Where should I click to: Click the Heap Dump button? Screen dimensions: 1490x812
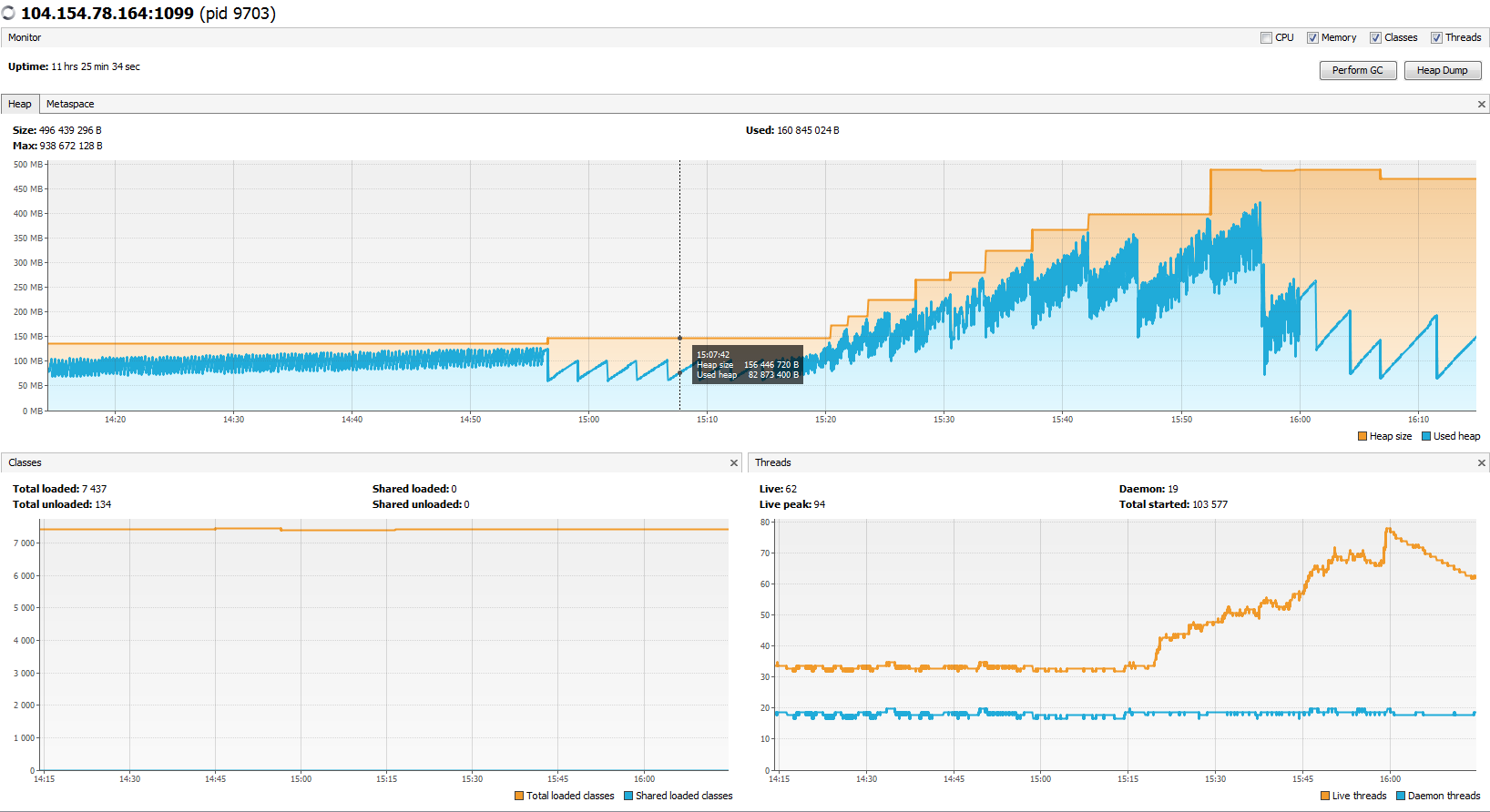1442,70
